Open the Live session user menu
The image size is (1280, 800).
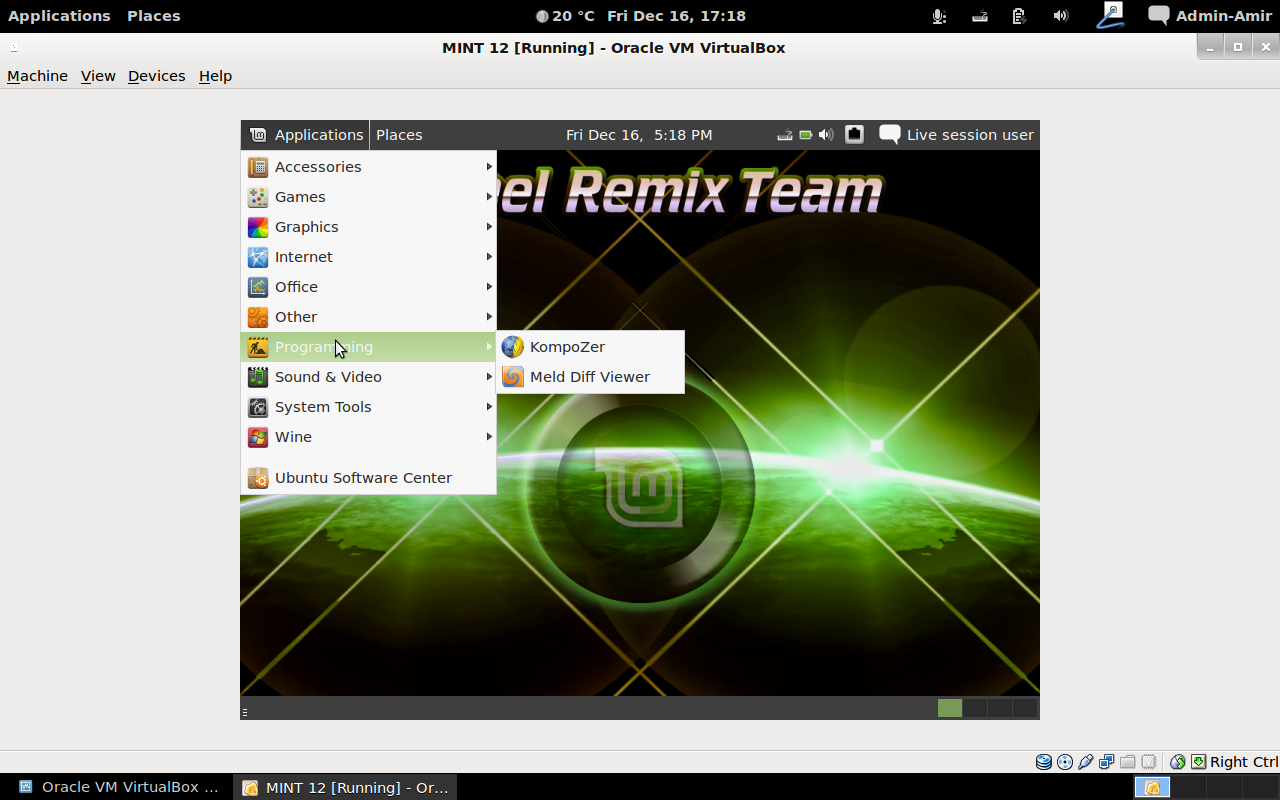[x=970, y=135]
